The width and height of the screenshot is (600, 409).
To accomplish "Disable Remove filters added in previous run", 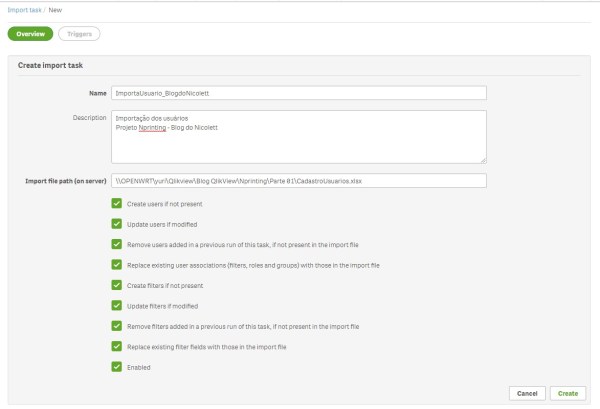I will pos(118,326).
